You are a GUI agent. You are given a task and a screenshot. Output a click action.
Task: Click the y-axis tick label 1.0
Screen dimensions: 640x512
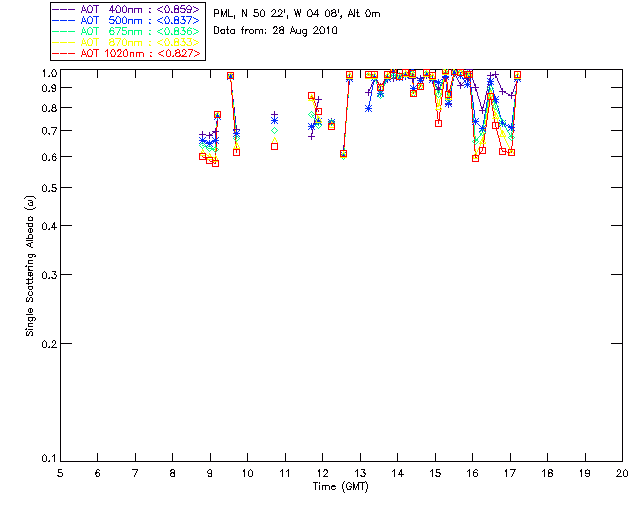pyautogui.click(x=45, y=74)
